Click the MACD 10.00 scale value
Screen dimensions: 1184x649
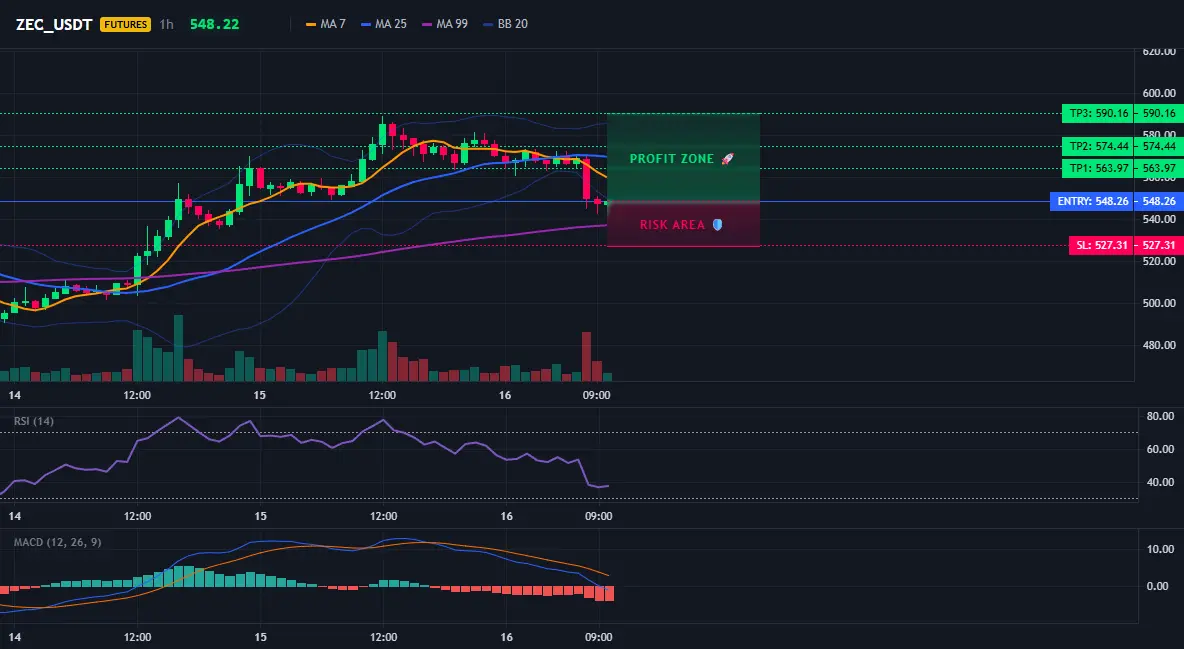(1161, 549)
